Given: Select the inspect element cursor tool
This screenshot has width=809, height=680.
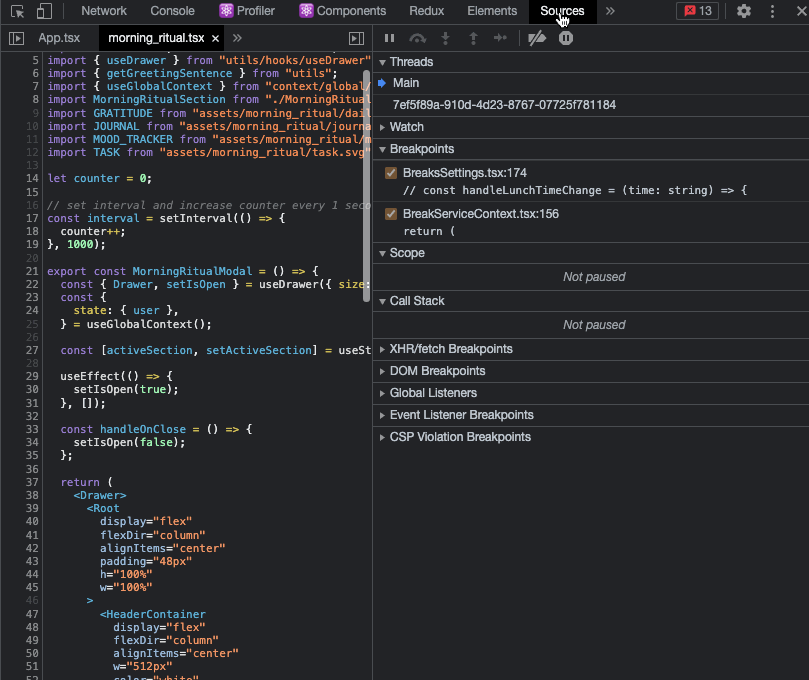Looking at the screenshot, I should (15, 10).
